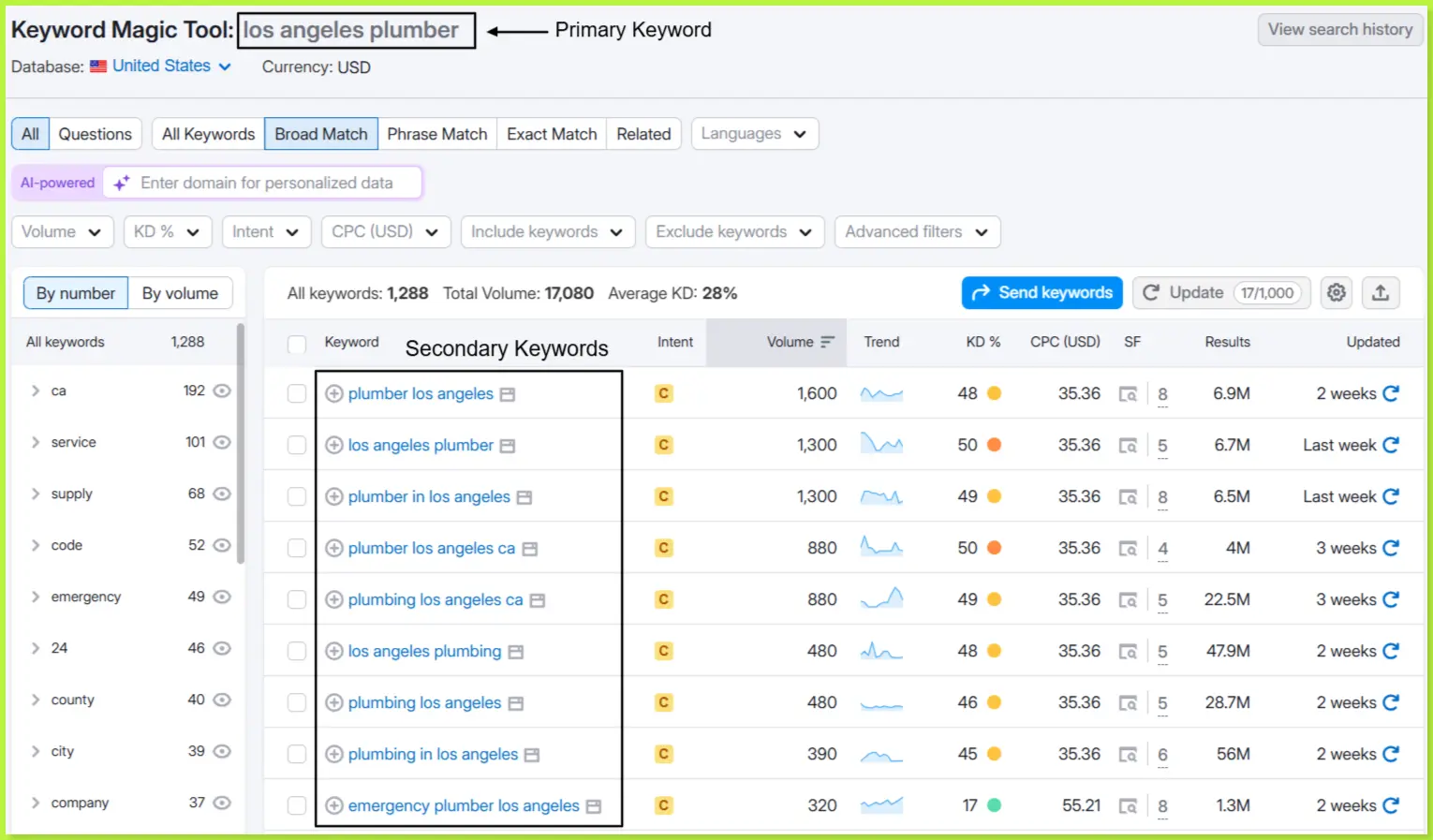Image resolution: width=1433 pixels, height=840 pixels.
Task: Click the United States flag icon
Action: pyautogui.click(x=98, y=66)
